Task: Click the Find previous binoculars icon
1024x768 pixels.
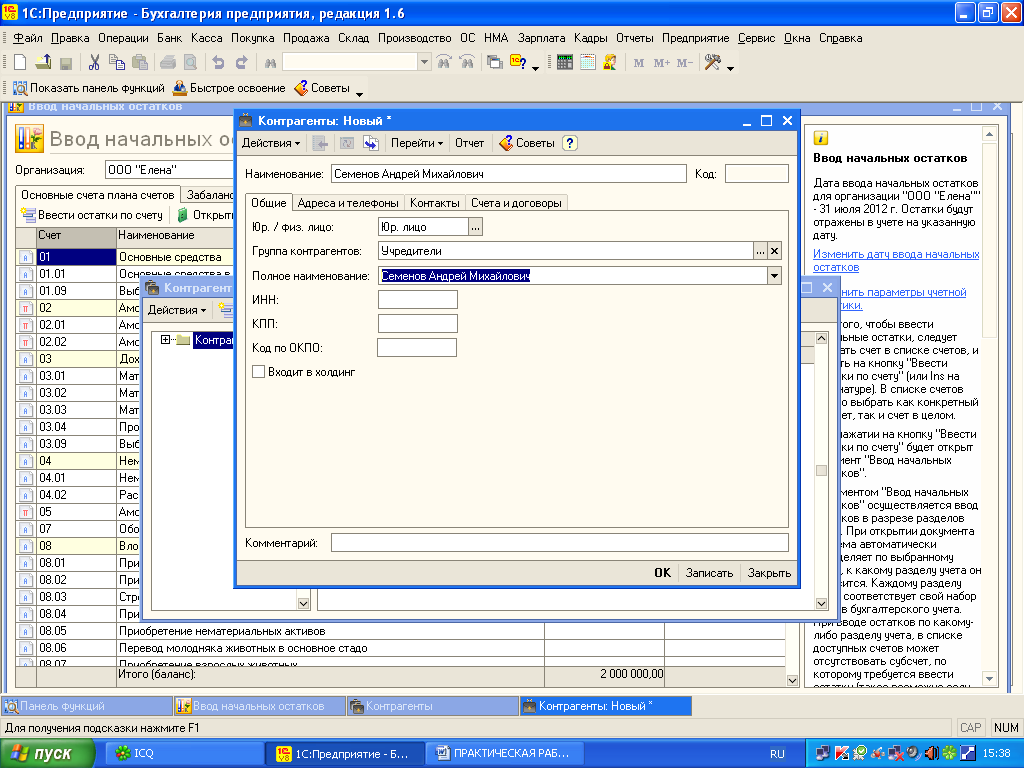Action: [x=444, y=63]
